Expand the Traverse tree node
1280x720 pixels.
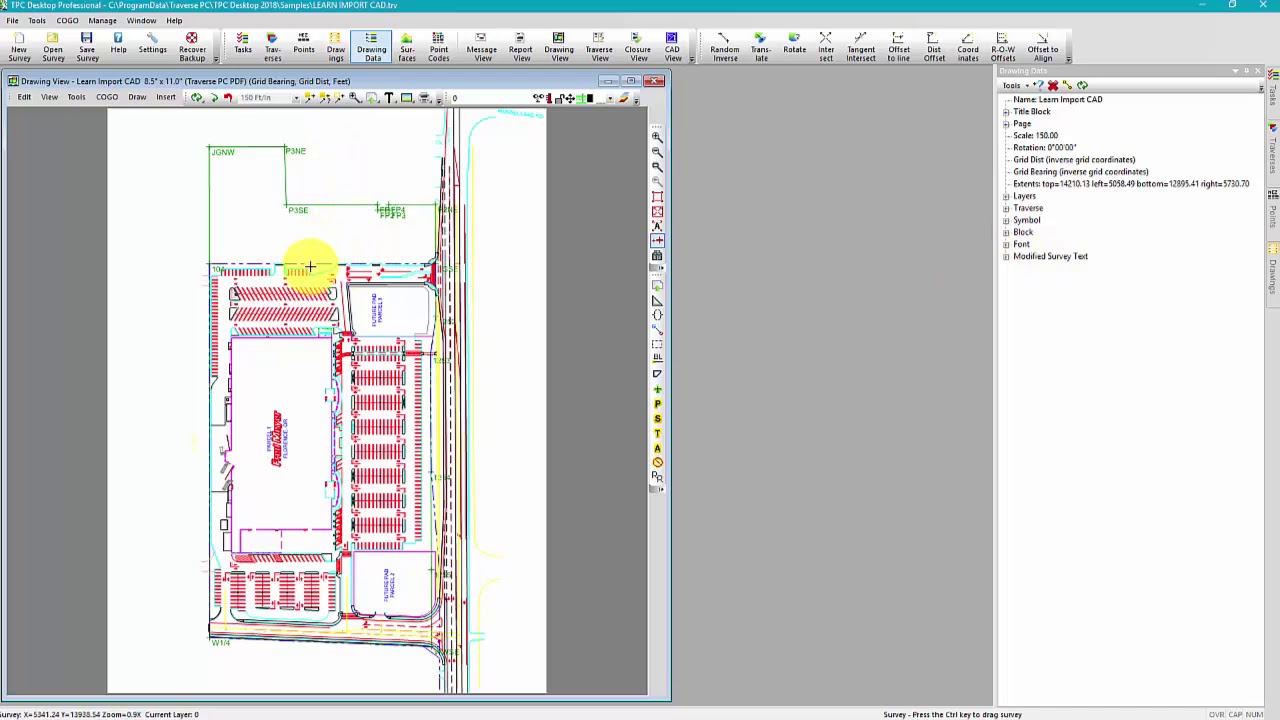pyautogui.click(x=1006, y=208)
